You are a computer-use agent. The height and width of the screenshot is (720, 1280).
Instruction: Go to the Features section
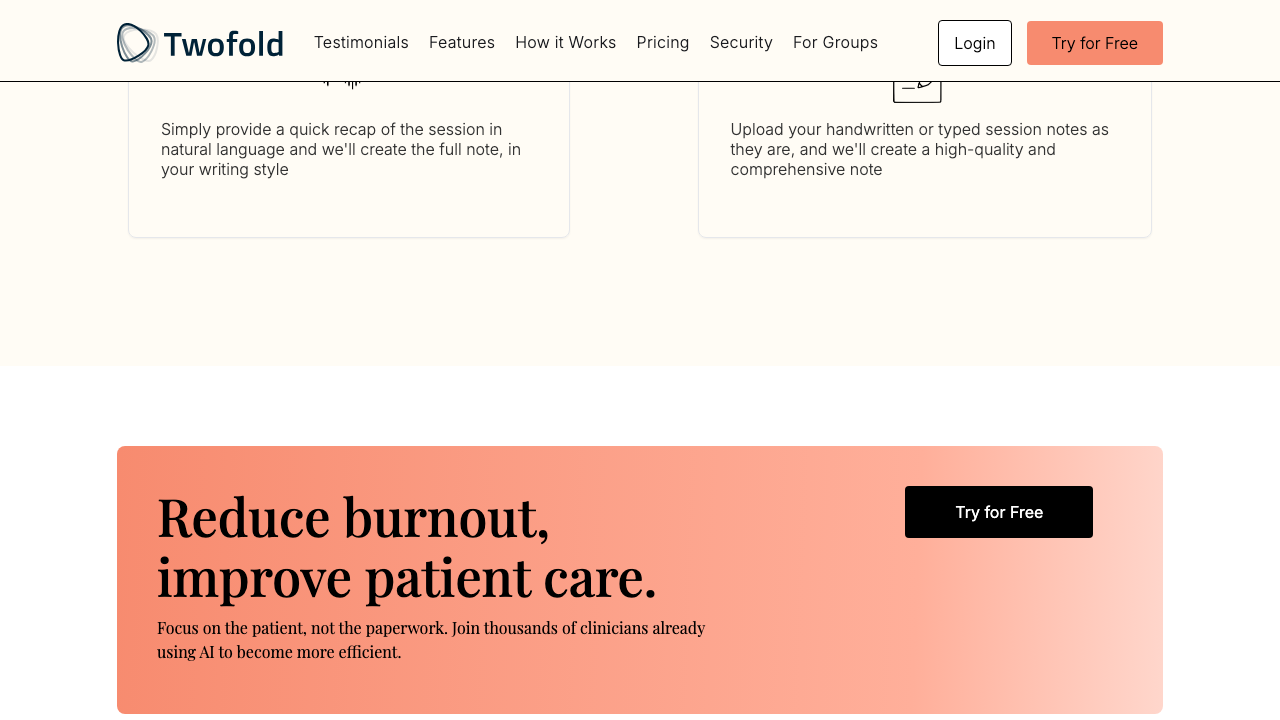(462, 42)
